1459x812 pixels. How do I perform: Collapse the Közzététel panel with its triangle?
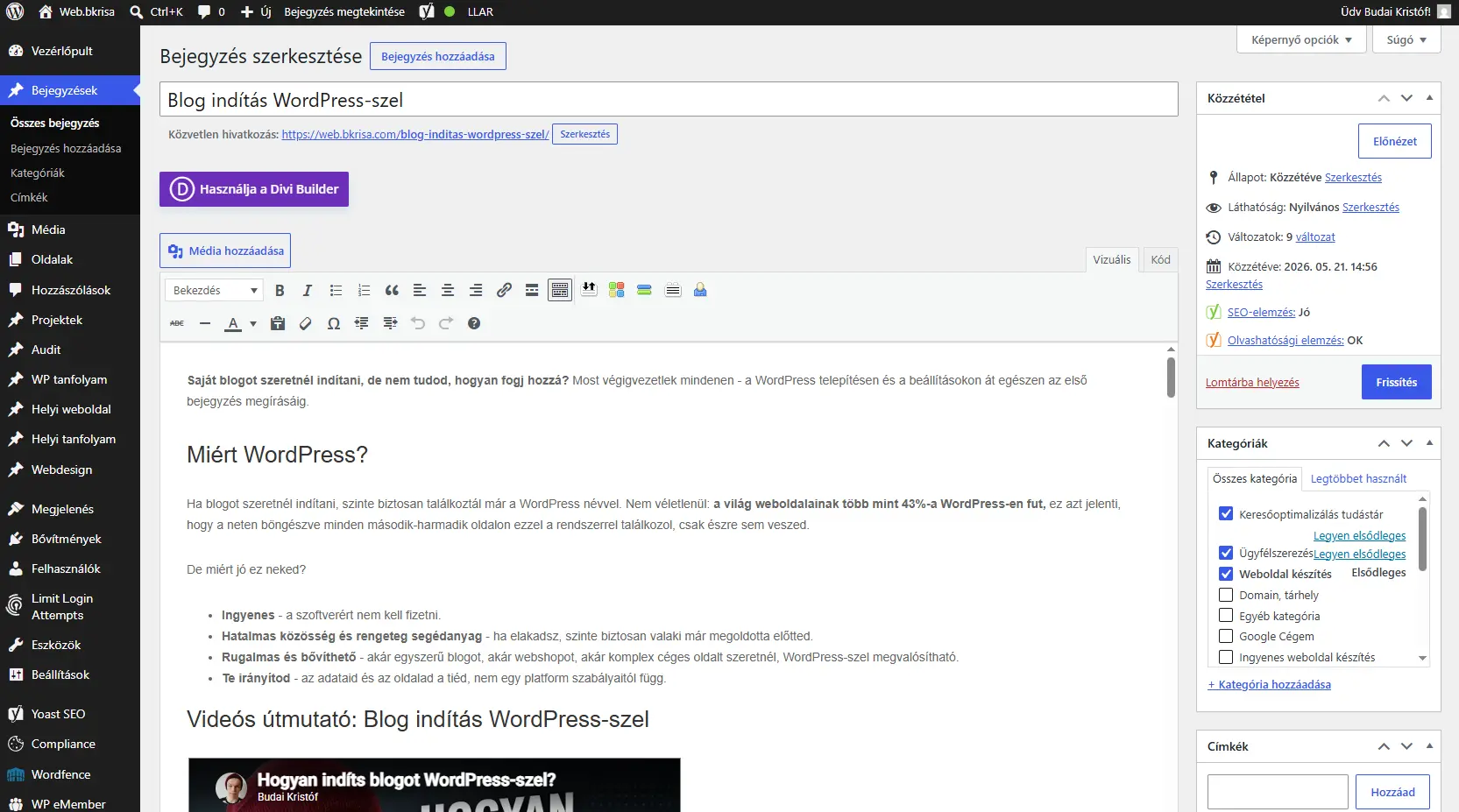(x=1429, y=98)
